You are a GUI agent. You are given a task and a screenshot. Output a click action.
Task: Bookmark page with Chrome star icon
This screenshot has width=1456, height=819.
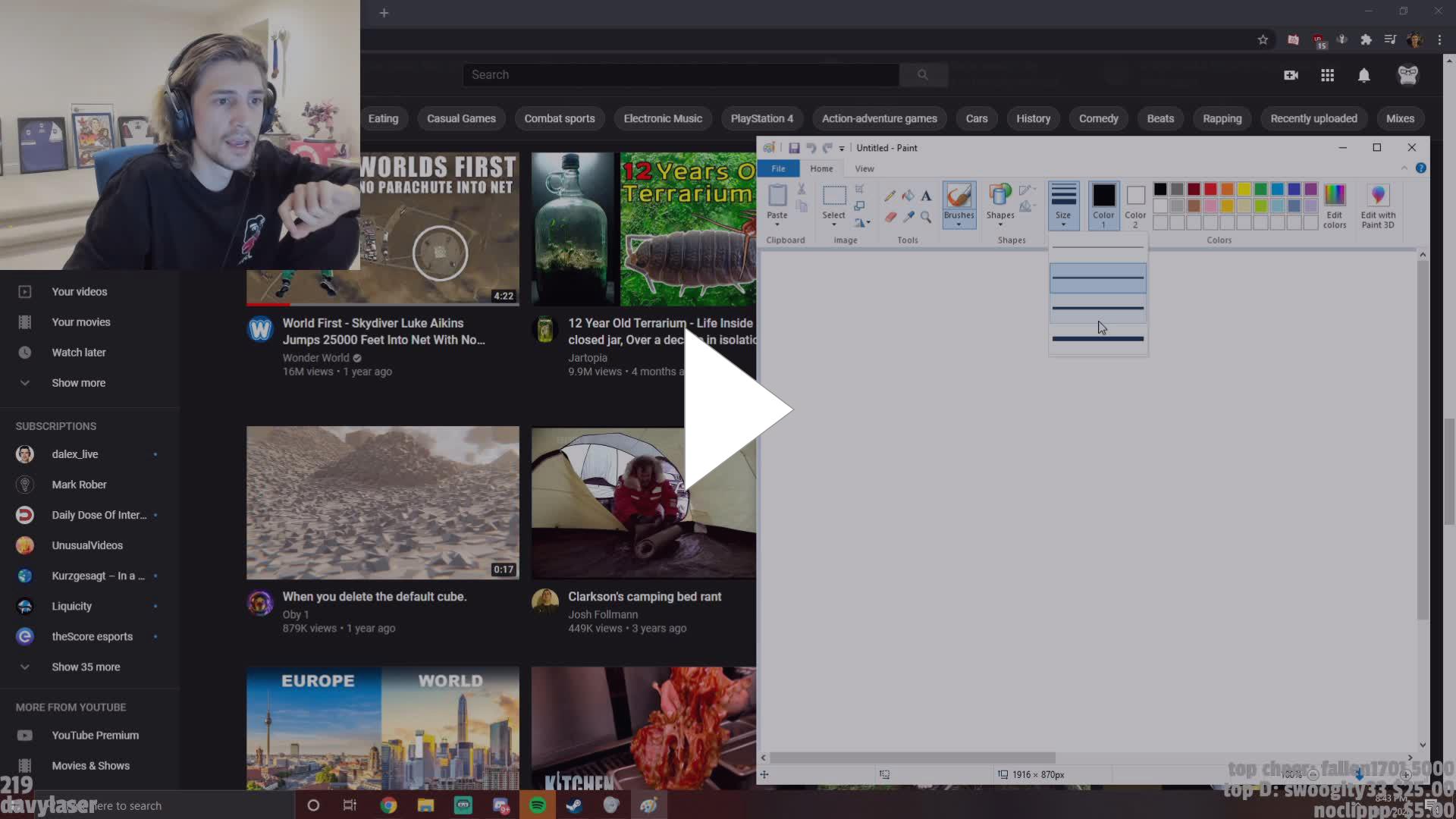[1263, 39]
